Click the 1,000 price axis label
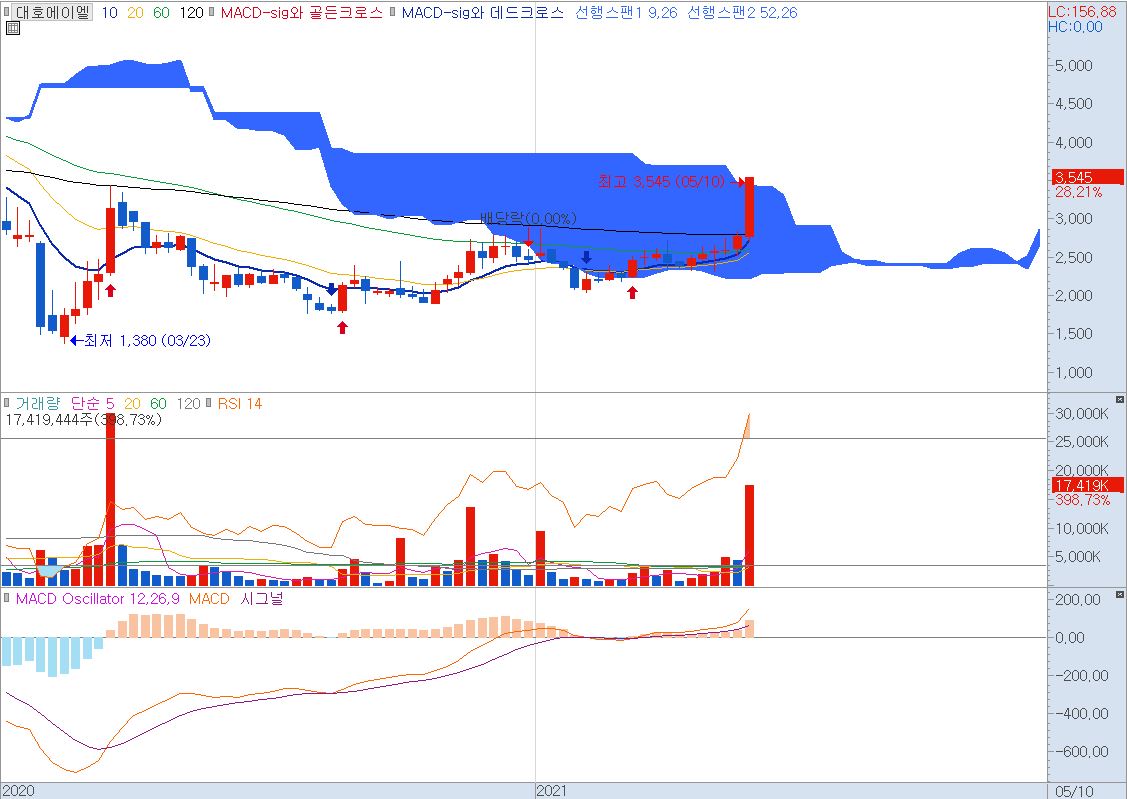1127x799 pixels. [1074, 372]
